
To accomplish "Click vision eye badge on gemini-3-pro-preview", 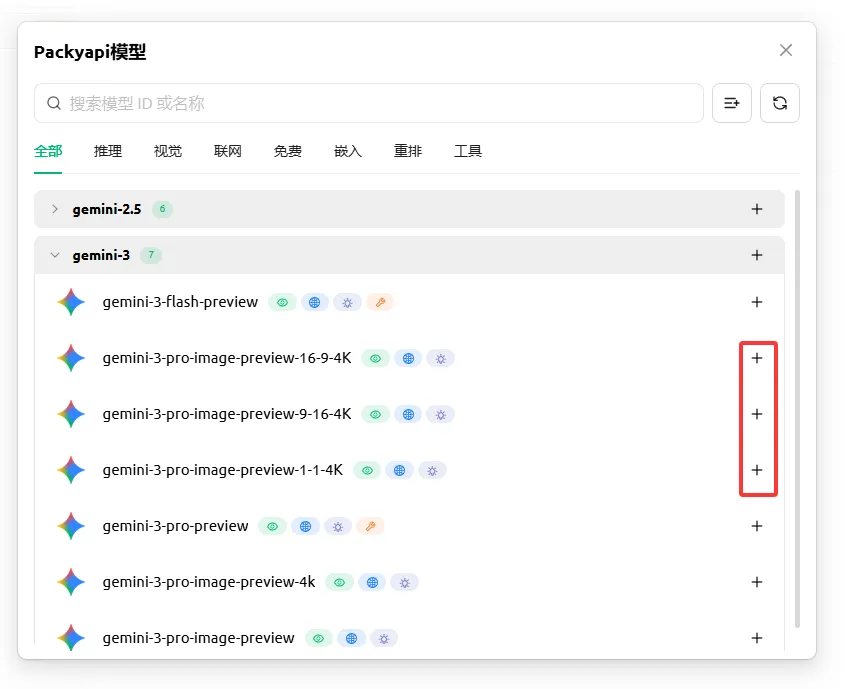I will click(x=273, y=527).
